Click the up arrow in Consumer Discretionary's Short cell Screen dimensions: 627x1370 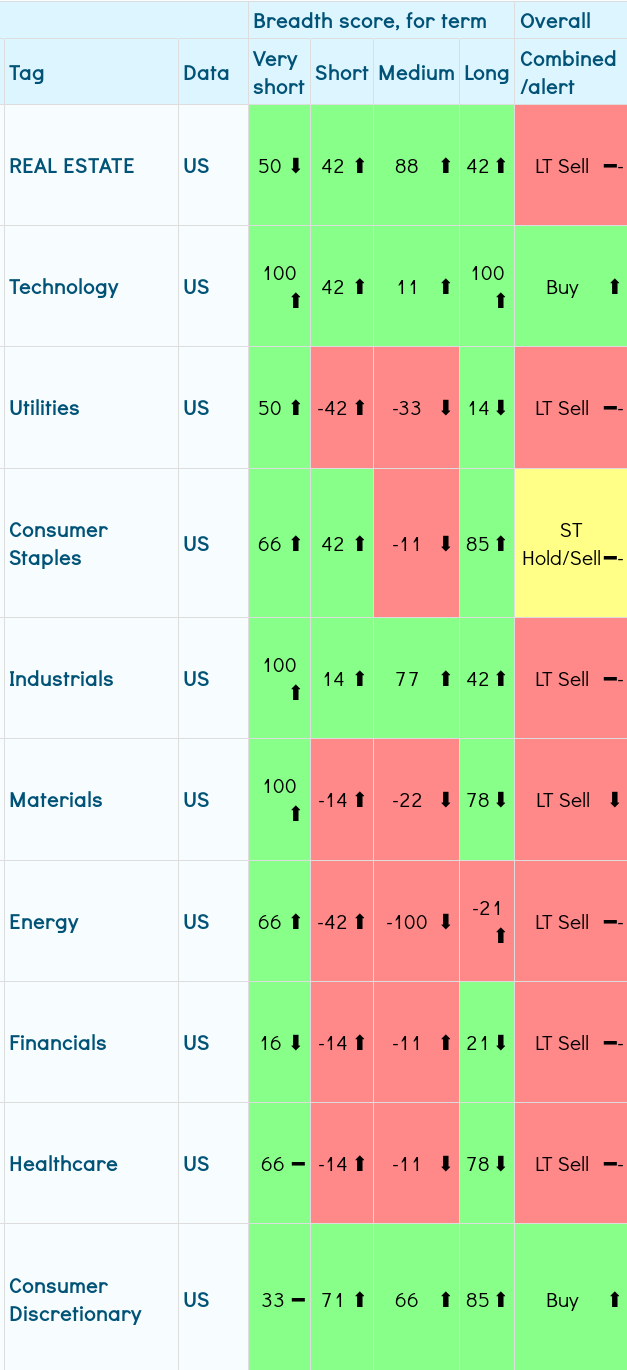(360, 1300)
